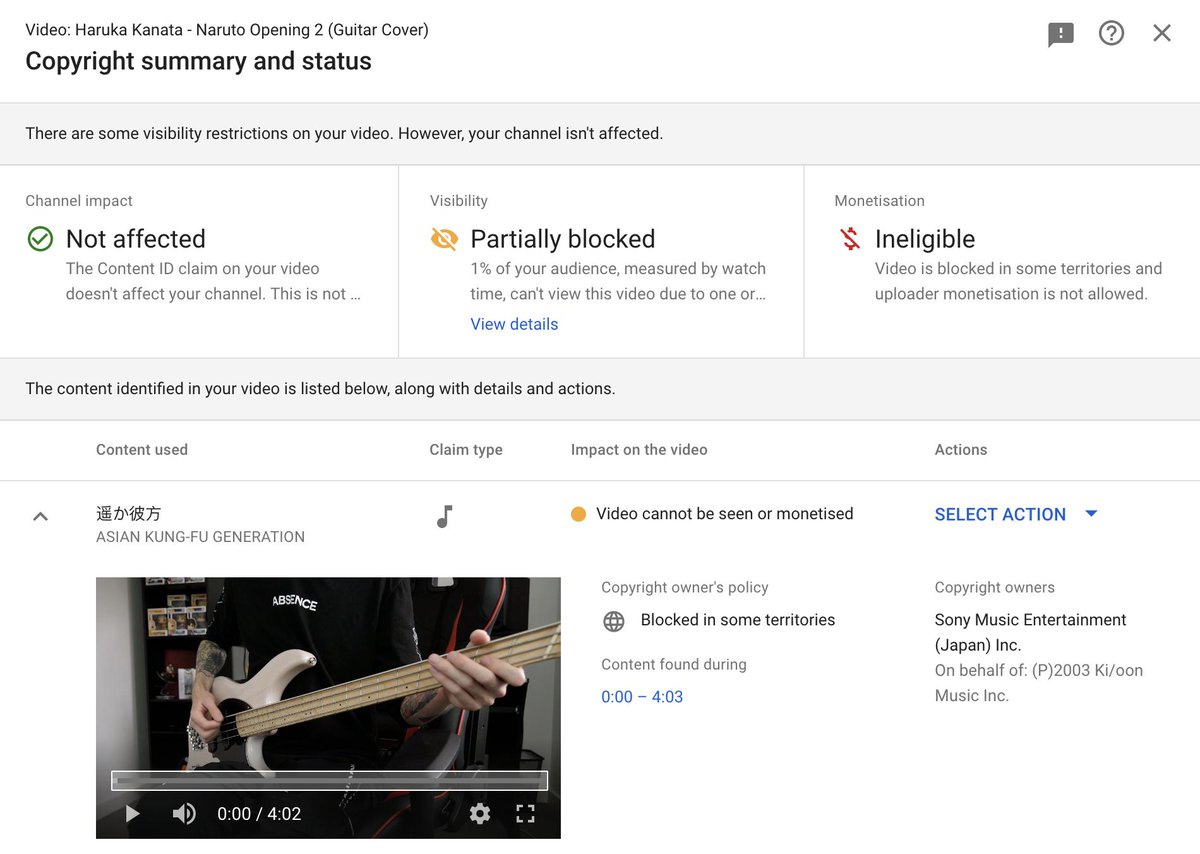Click the video progress bar

point(329,781)
